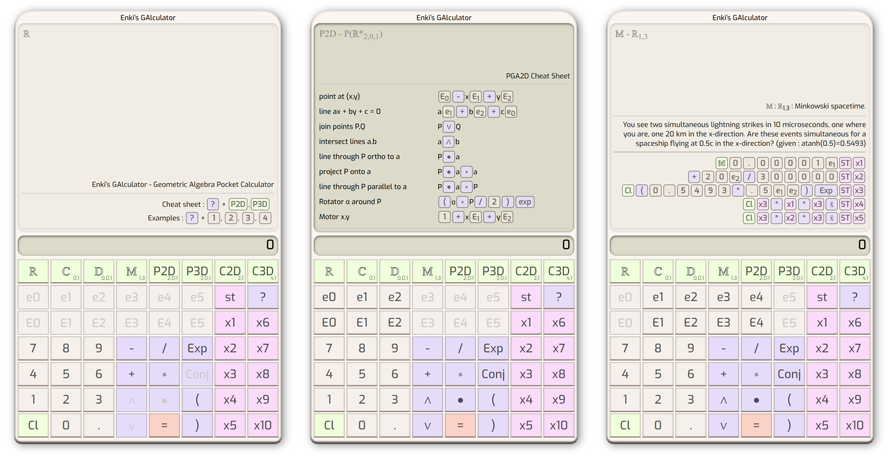The height and width of the screenshot is (463, 888).
Task: Select the P2D algebra tab in left calculator
Action: 164,271
